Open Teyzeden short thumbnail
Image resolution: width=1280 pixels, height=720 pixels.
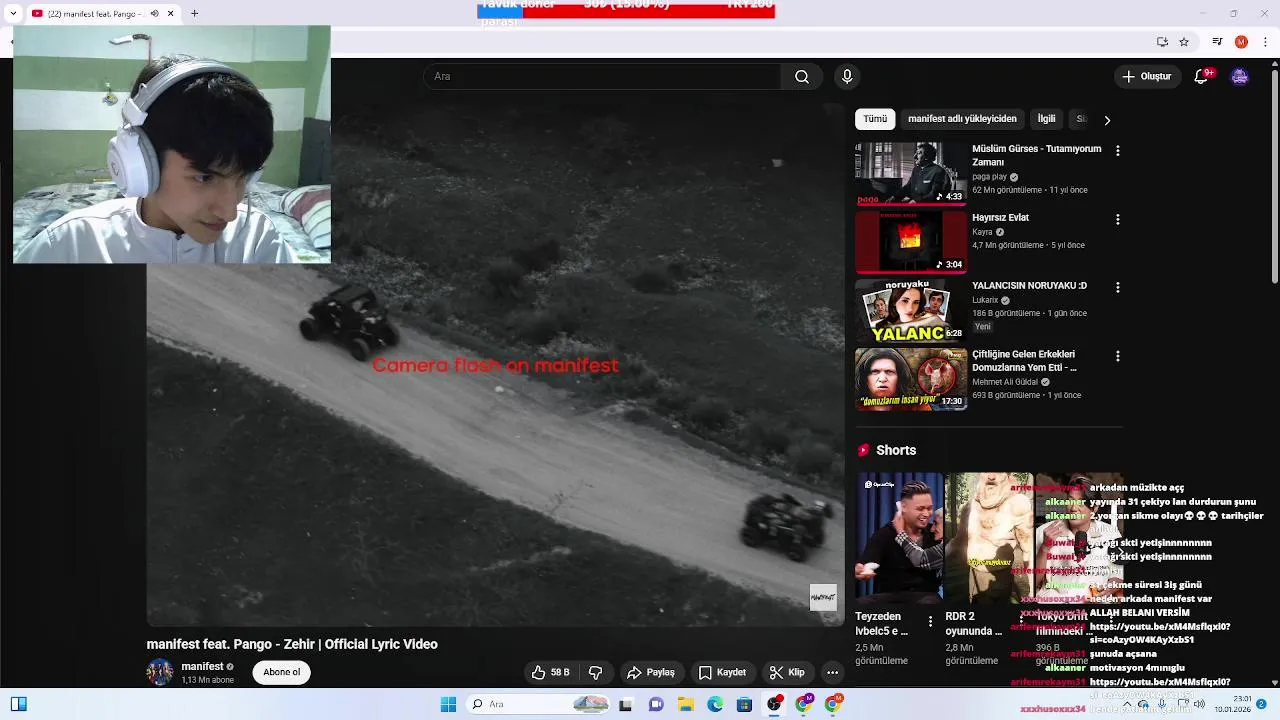(898, 538)
